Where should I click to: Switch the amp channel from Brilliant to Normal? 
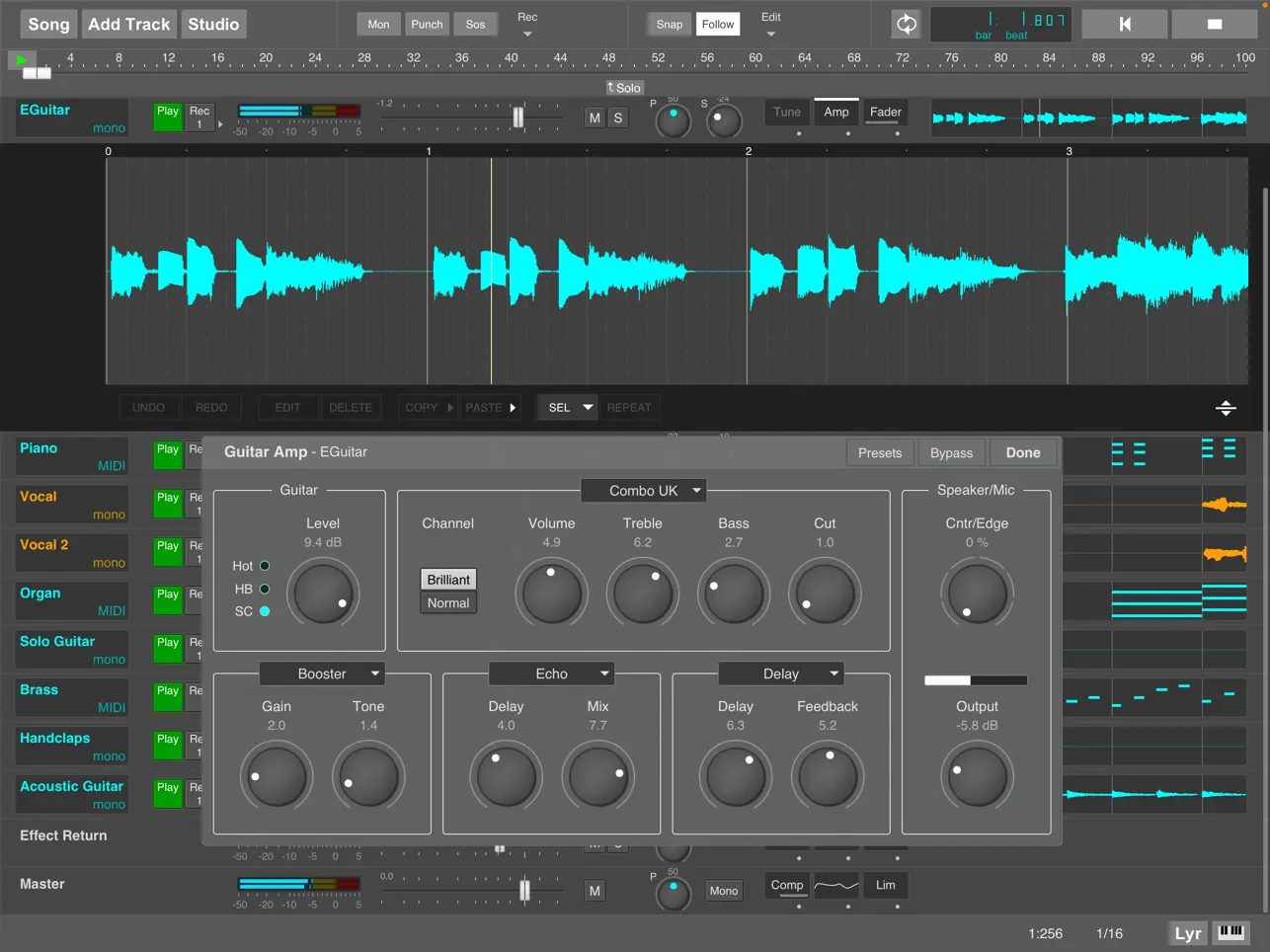(x=448, y=602)
